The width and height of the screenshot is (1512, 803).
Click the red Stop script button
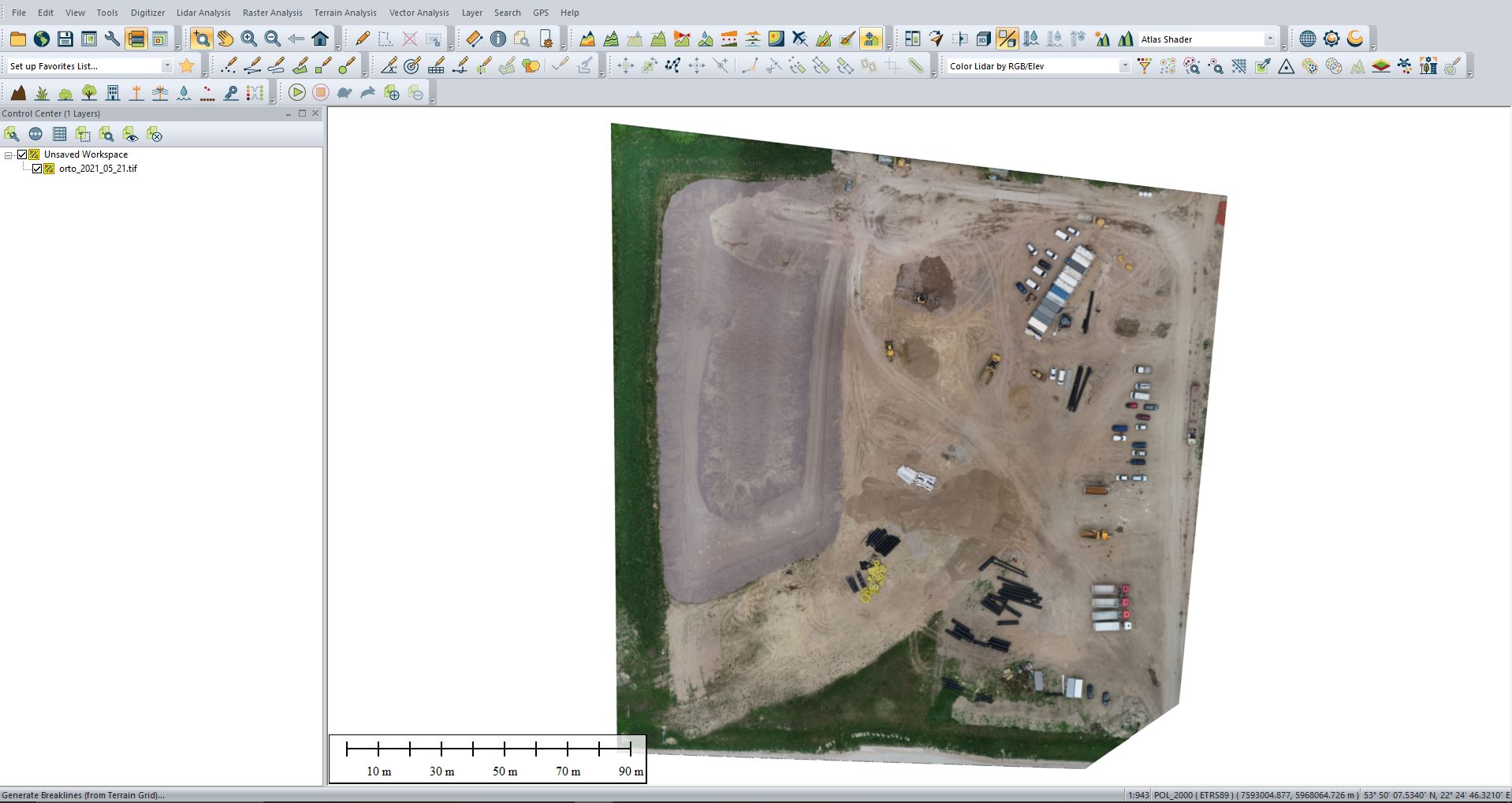[321, 93]
